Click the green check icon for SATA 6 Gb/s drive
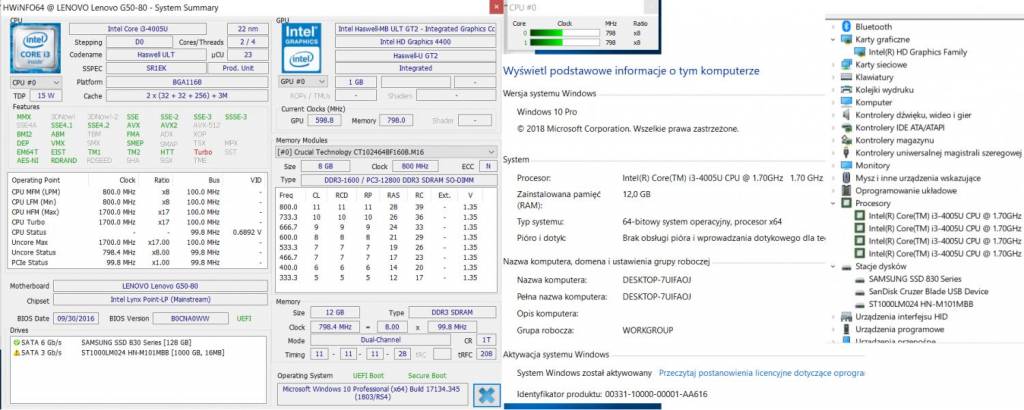This screenshot has height=410, width=1024. coord(16,343)
